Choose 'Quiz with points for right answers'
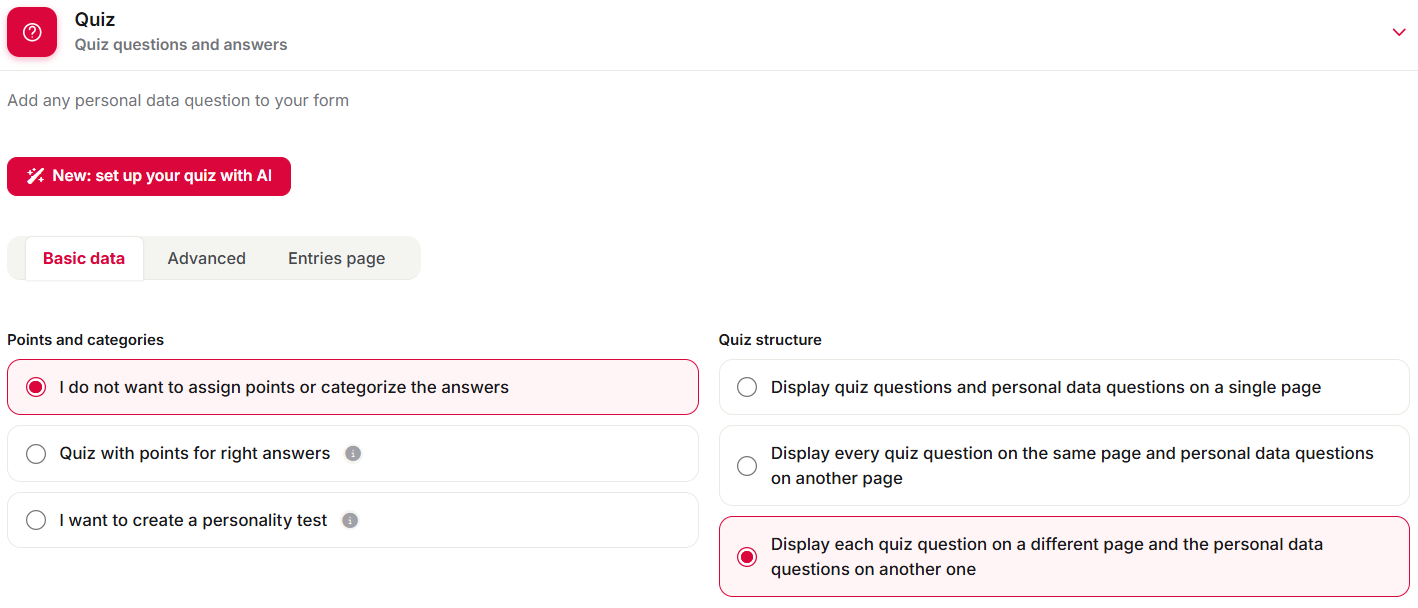Screen dimensions: 1418x608 pyautogui.click(x=353, y=454)
